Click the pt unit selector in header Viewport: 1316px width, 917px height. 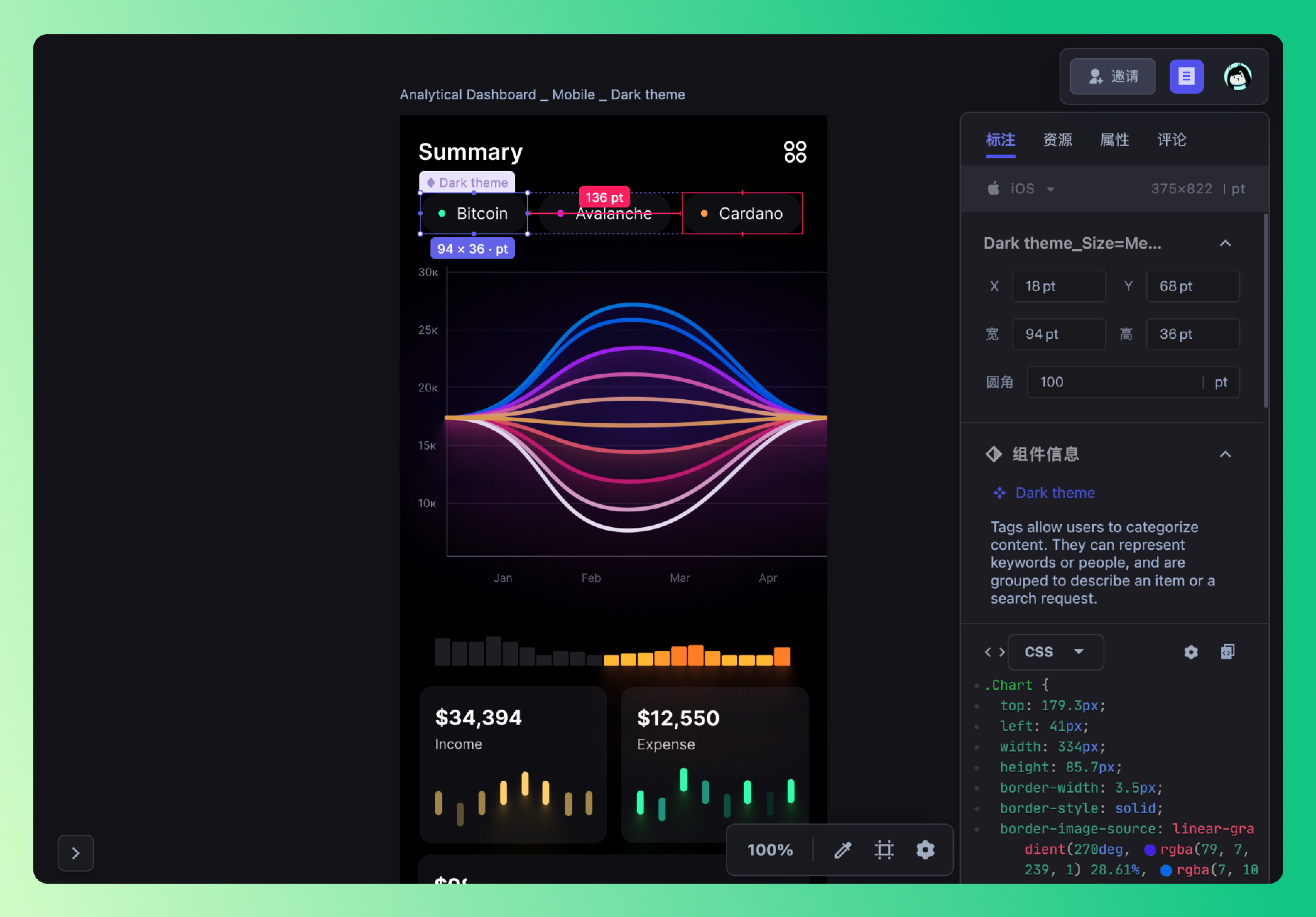click(x=1238, y=189)
